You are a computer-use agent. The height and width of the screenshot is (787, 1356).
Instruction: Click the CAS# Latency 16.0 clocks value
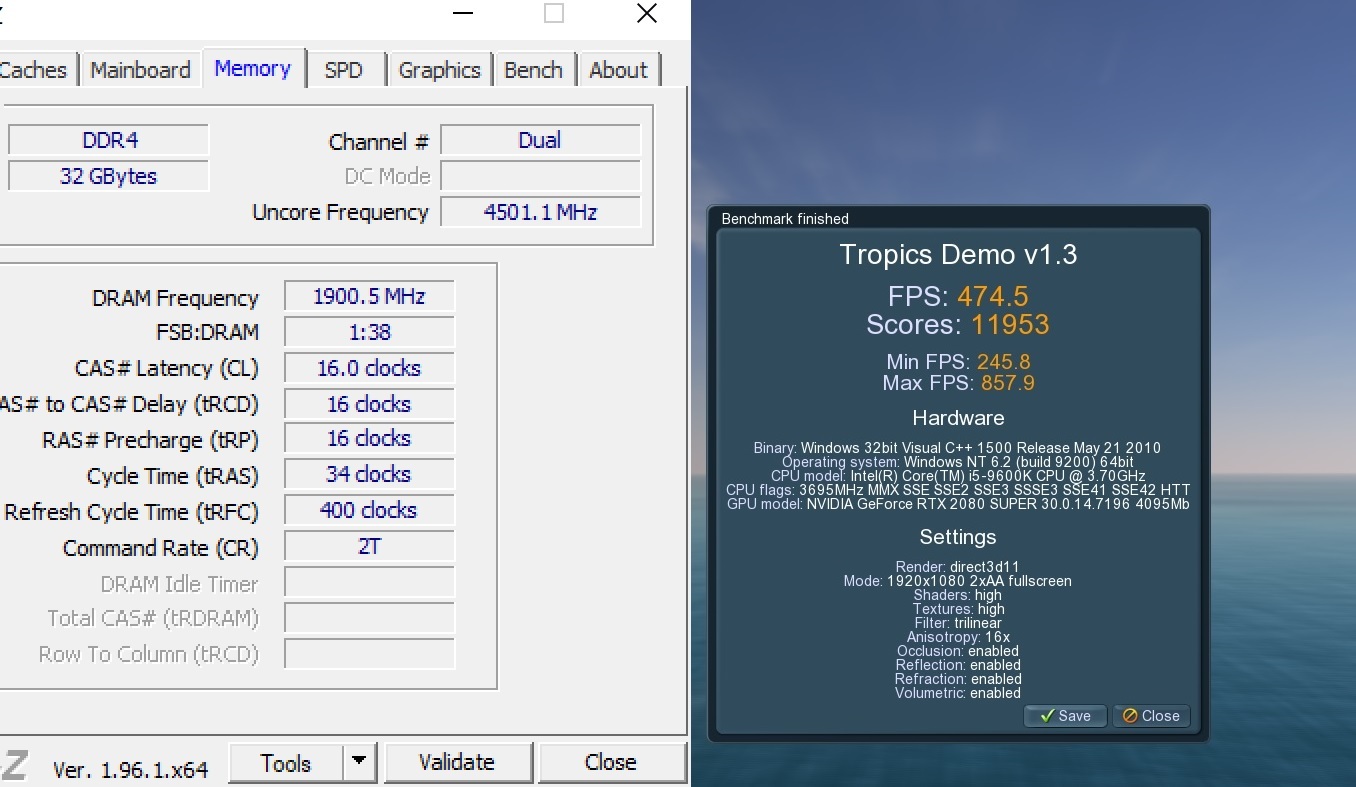369,368
